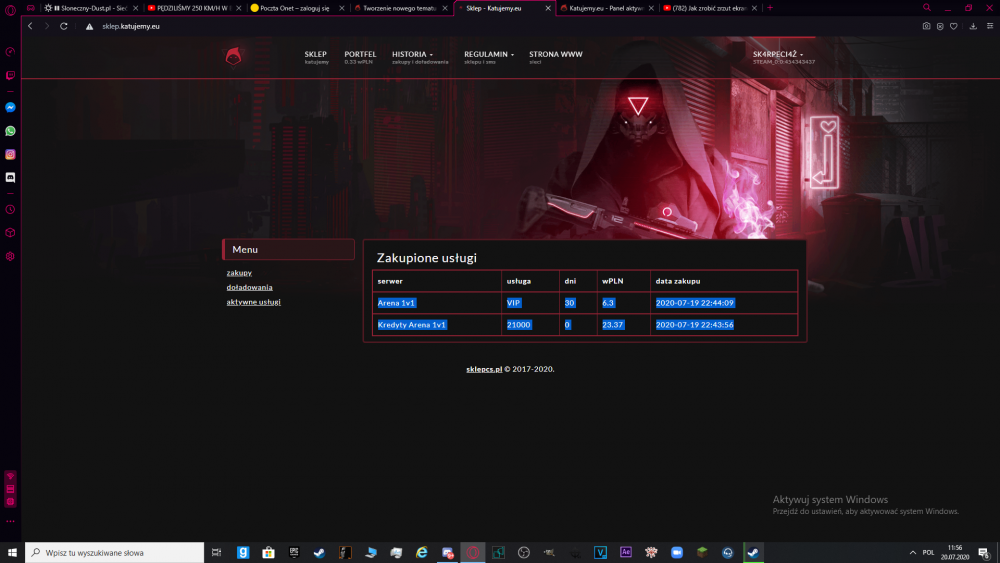
Task: Open sidebar setup three-dots at bottom
Action: [x=10, y=521]
